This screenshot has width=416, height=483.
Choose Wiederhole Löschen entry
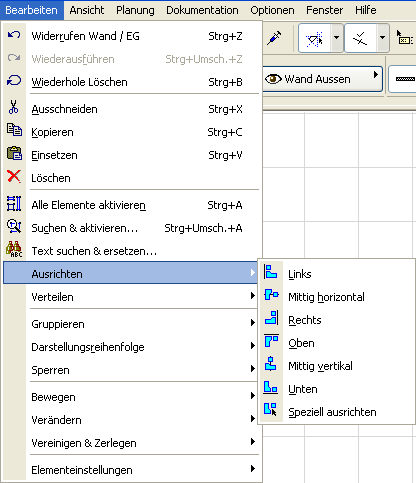132,82
